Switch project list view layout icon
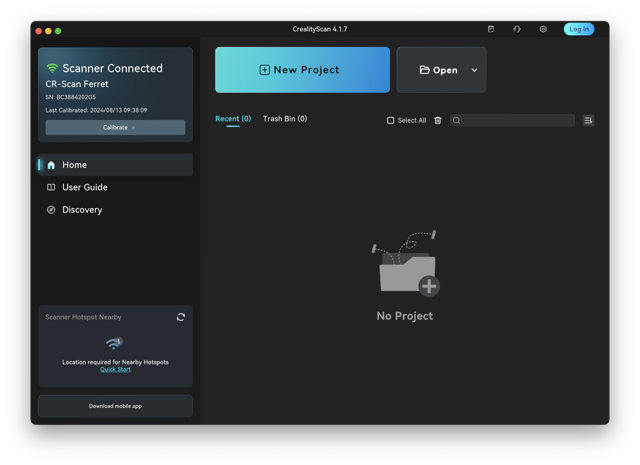 click(x=588, y=120)
